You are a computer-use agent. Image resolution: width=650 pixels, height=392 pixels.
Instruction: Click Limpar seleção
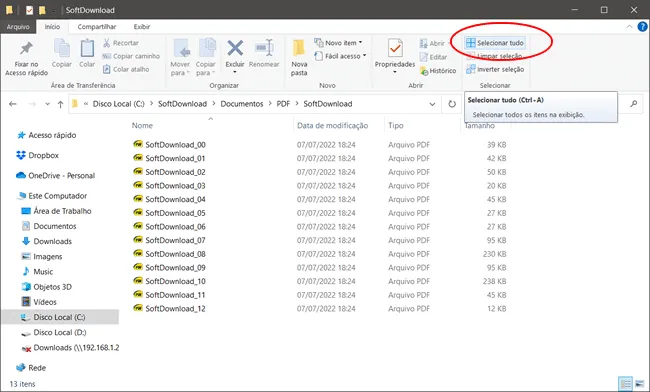[x=494, y=56]
